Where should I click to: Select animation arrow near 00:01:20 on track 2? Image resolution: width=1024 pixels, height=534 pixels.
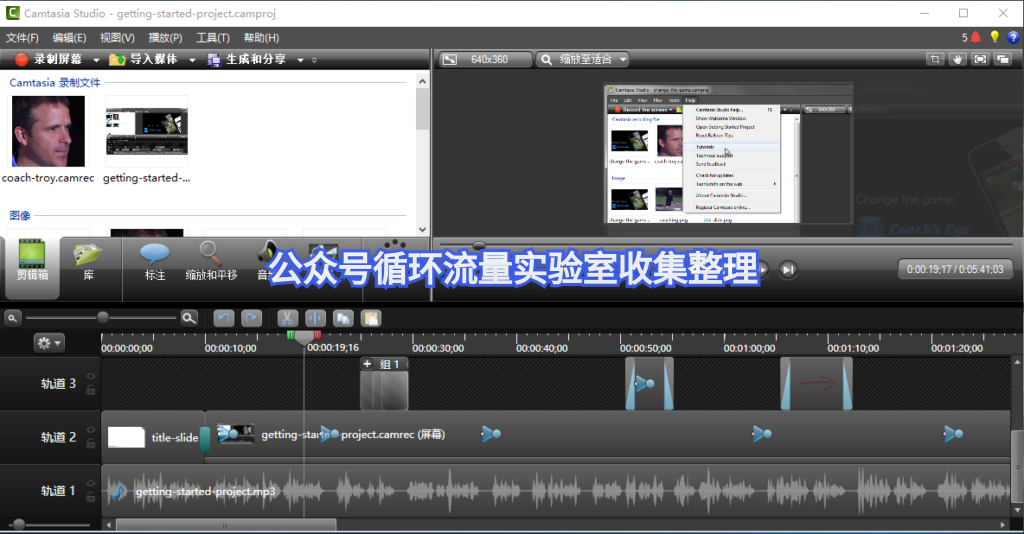(x=953, y=433)
